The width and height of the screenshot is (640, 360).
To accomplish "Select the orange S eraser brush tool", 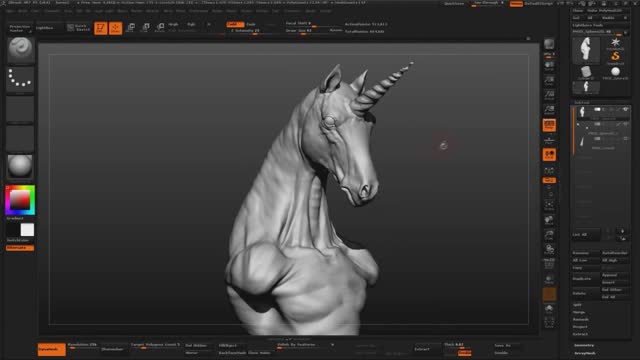I will tap(615, 57).
